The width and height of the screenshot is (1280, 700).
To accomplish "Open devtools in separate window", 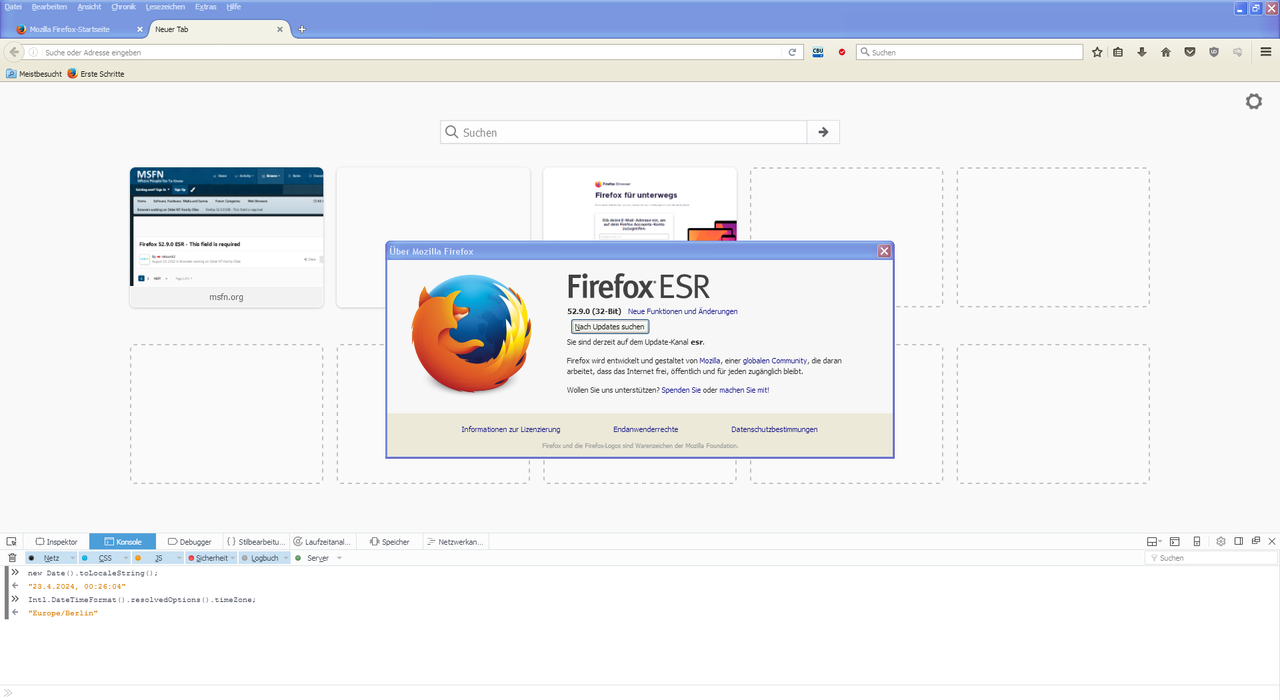I will pos(1256,541).
